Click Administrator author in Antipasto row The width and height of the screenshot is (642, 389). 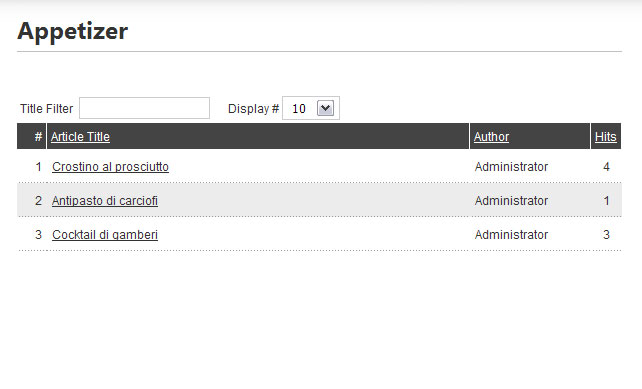point(511,201)
